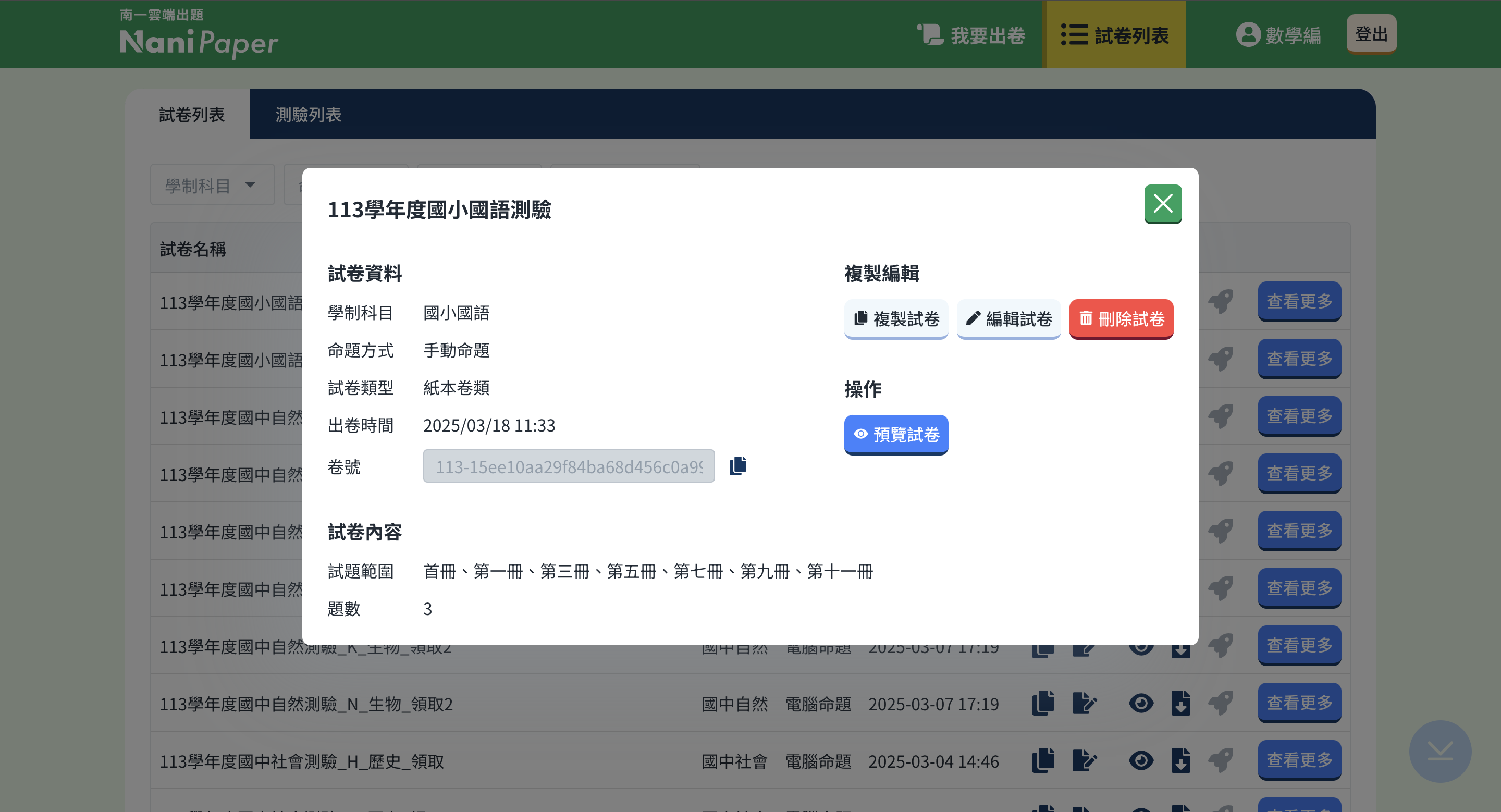Click date 2025-03-04 14:46 cell
This screenshot has height=812, width=1501.
pyautogui.click(x=933, y=761)
